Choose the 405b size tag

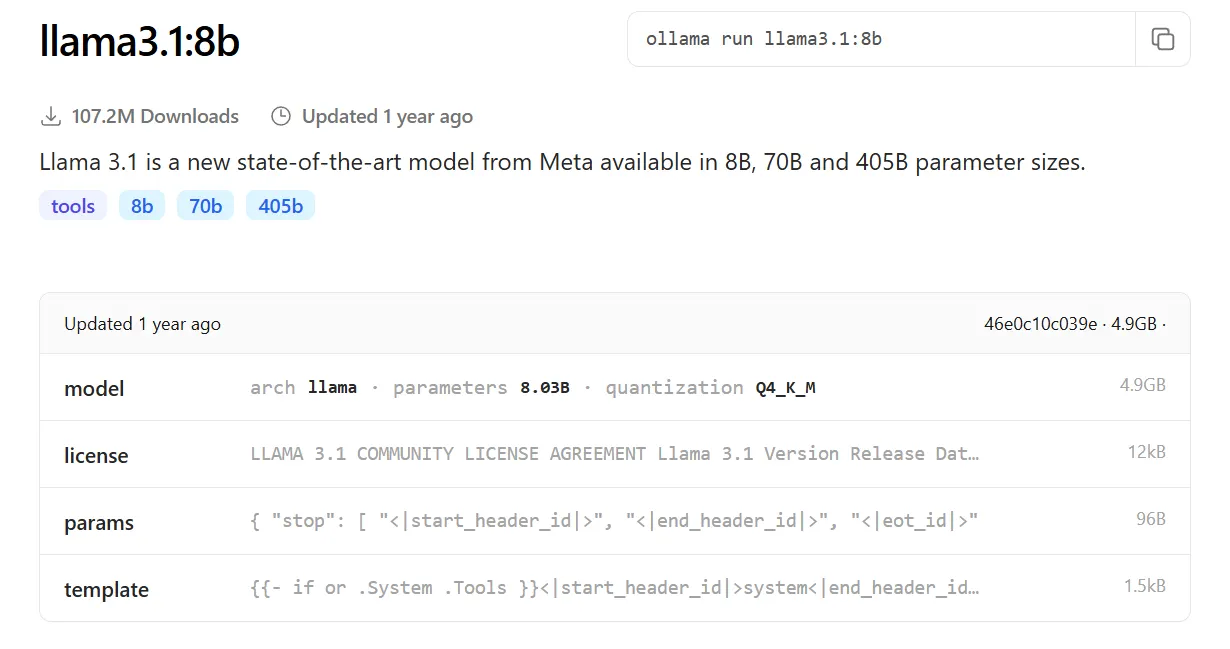tap(280, 206)
